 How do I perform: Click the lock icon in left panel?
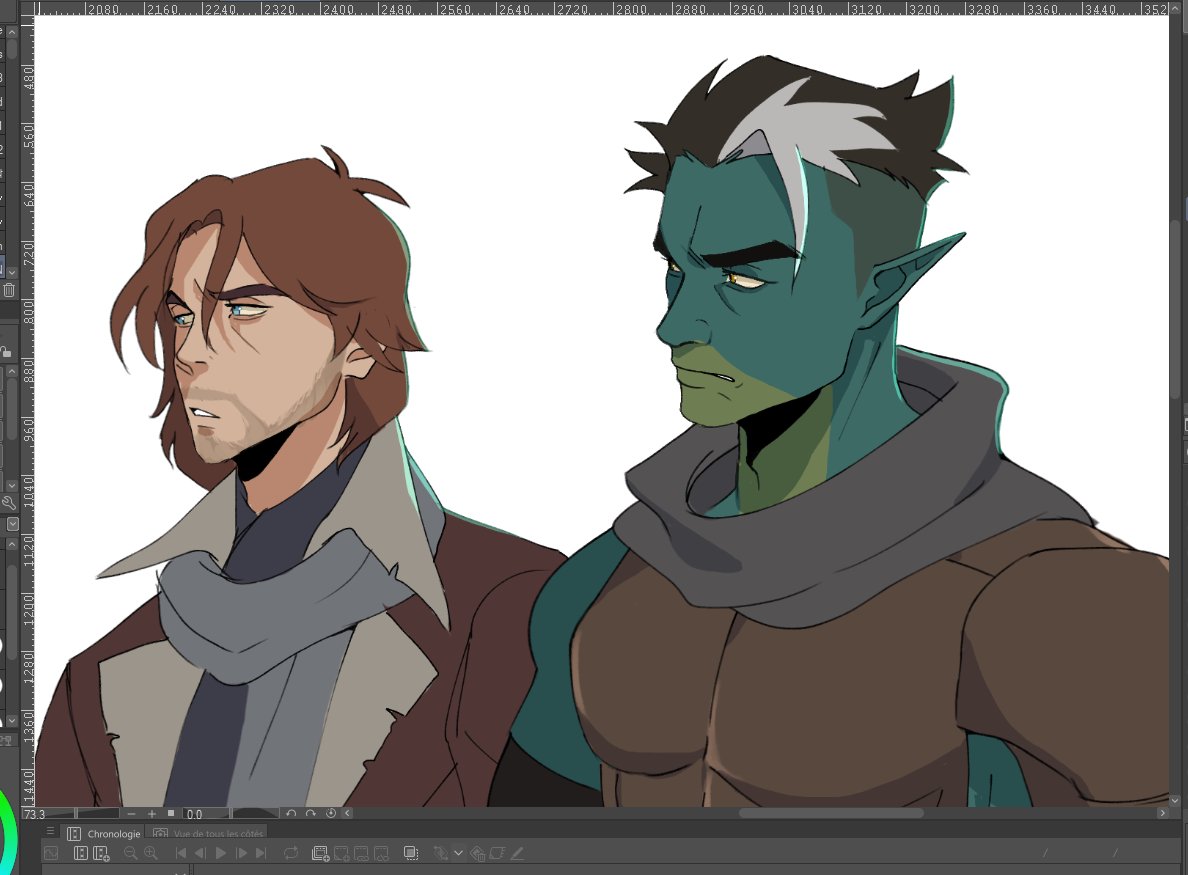[5, 351]
